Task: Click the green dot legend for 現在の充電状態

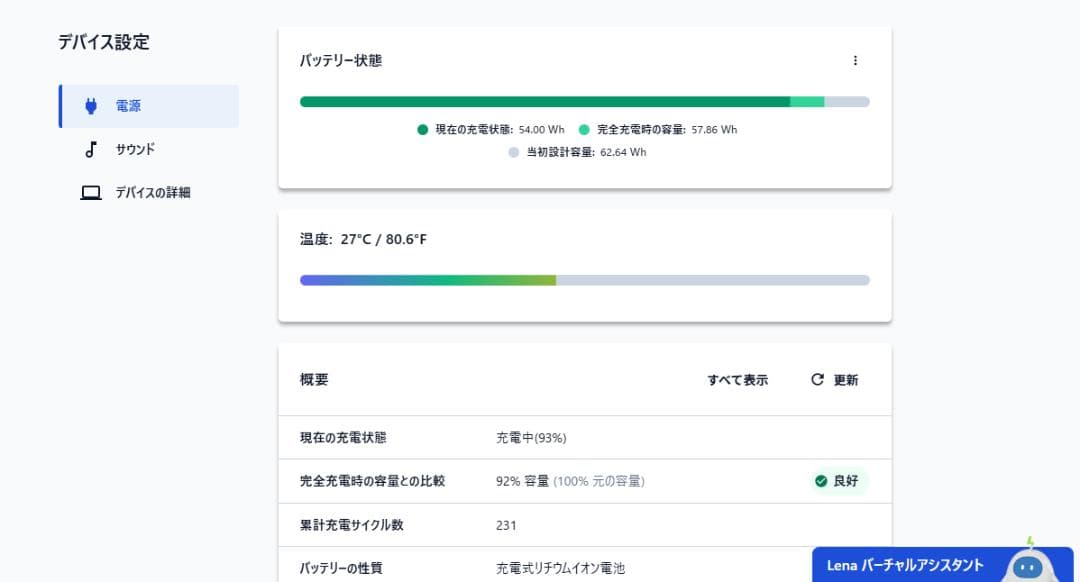Action: pyautogui.click(x=423, y=130)
